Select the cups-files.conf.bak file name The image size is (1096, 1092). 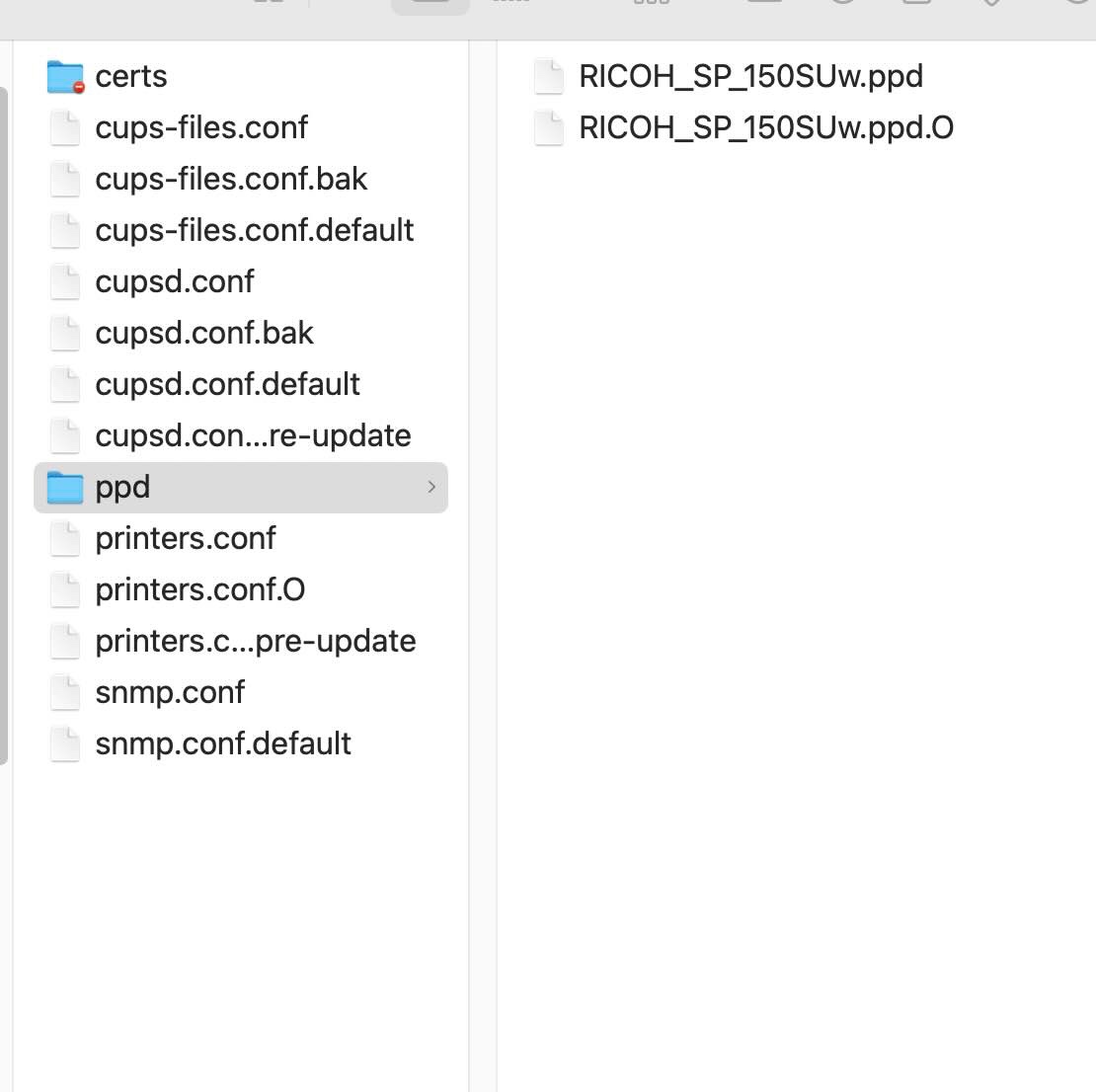point(231,179)
